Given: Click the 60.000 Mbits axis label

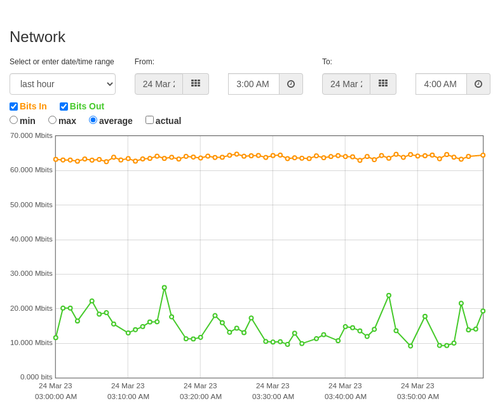Looking at the screenshot, I should 31,170.
